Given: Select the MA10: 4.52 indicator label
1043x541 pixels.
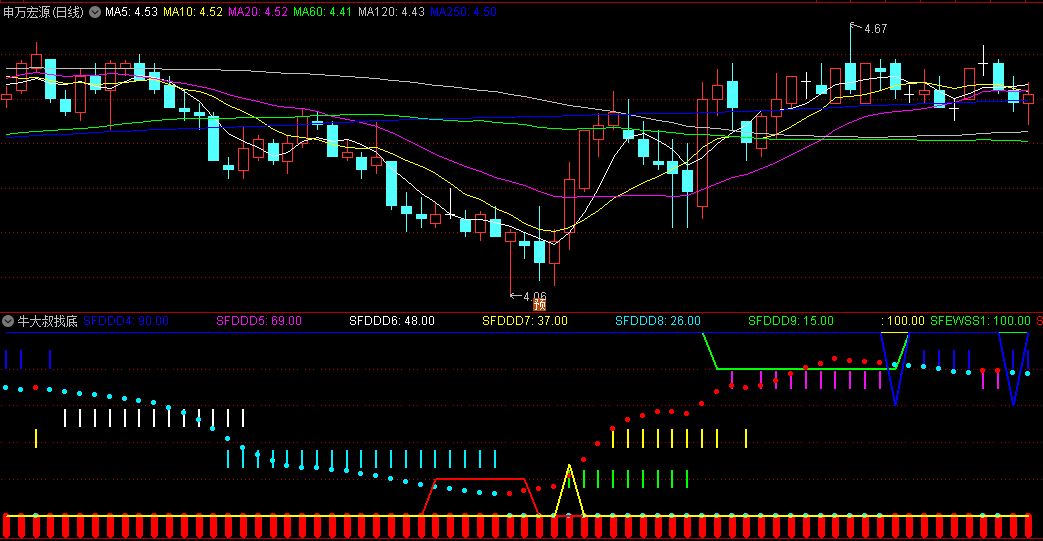Looking at the screenshot, I should click(193, 12).
